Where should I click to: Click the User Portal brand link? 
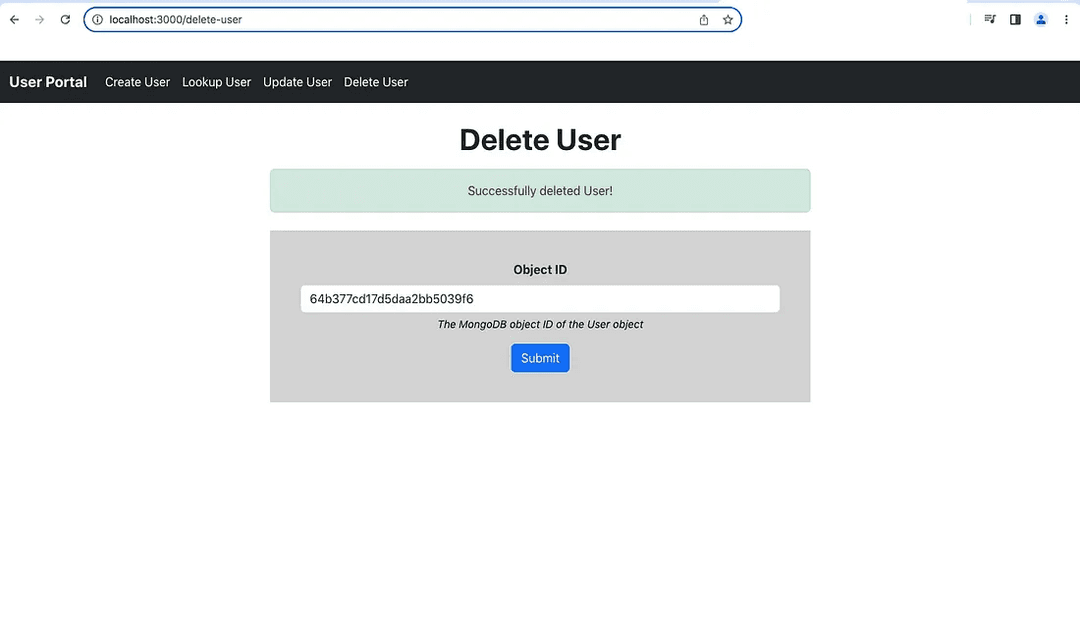click(48, 82)
